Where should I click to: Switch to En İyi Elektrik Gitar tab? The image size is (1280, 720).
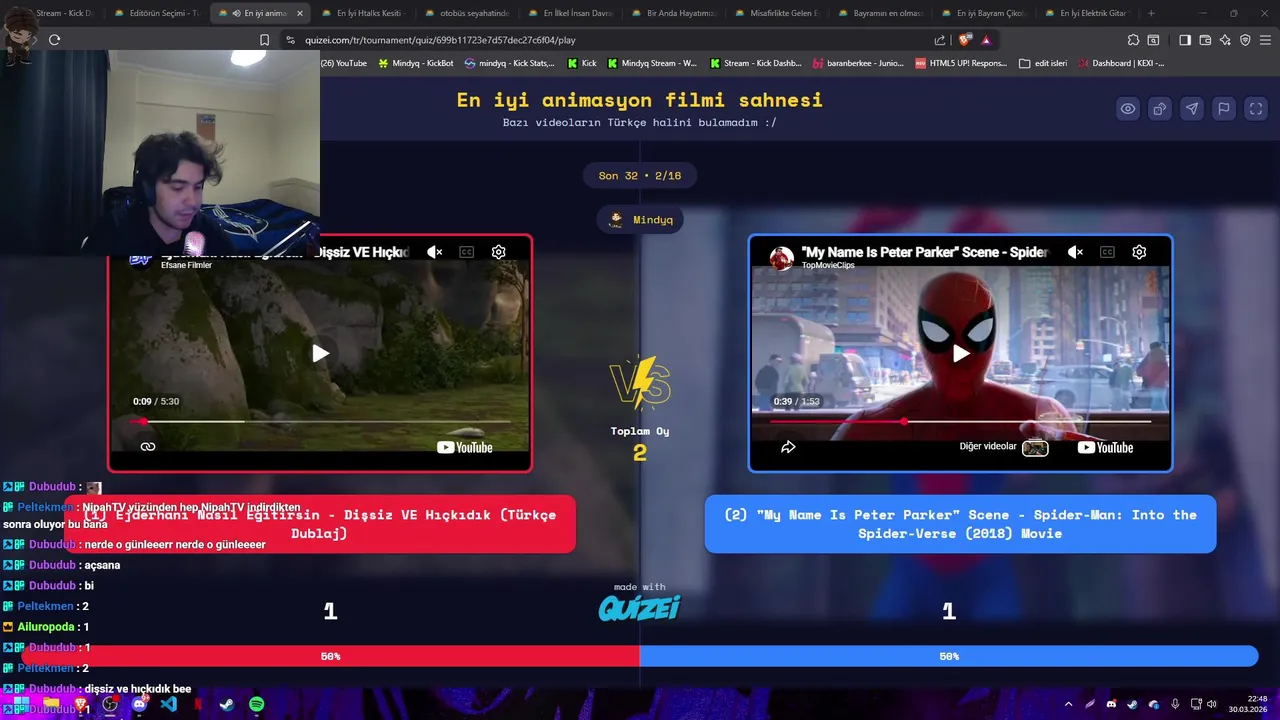(1085, 13)
